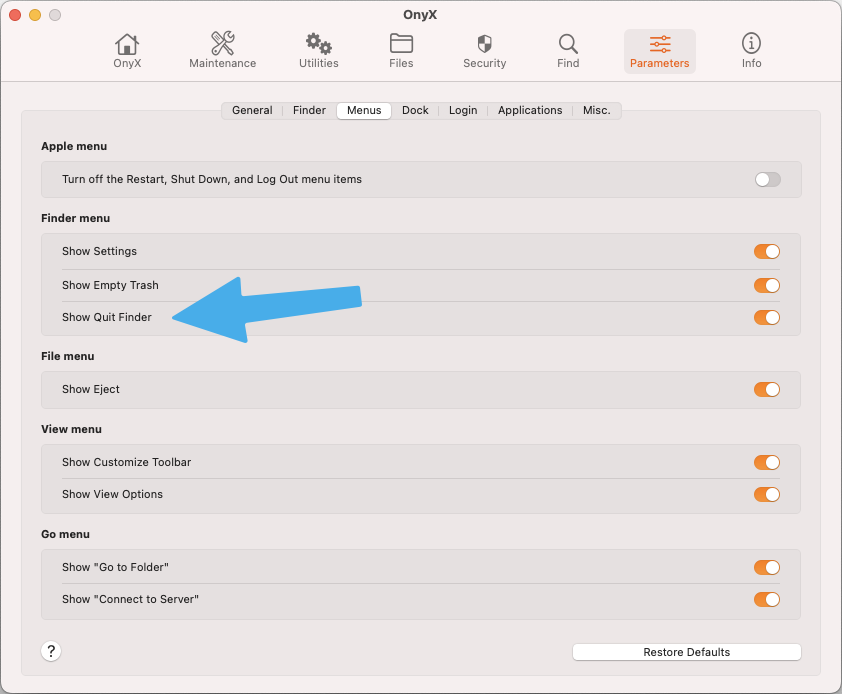The height and width of the screenshot is (694, 842).
Task: Toggle Show Customize Toolbar switch
Action: 767,462
